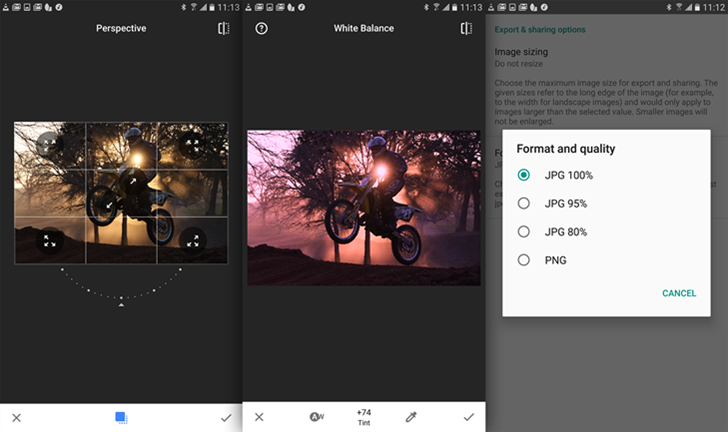Tap the compare icon on White Balance screen

(466, 29)
